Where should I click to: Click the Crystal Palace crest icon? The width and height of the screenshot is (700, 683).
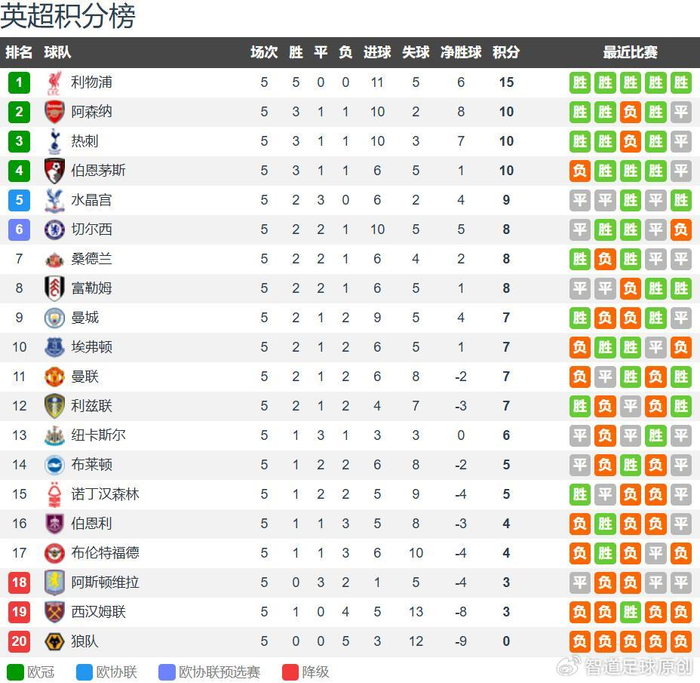click(x=54, y=200)
